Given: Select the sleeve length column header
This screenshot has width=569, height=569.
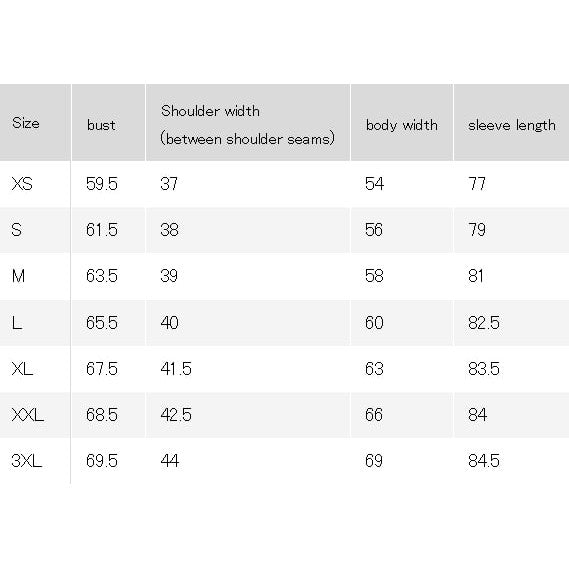Looking at the screenshot, I should (512, 125).
